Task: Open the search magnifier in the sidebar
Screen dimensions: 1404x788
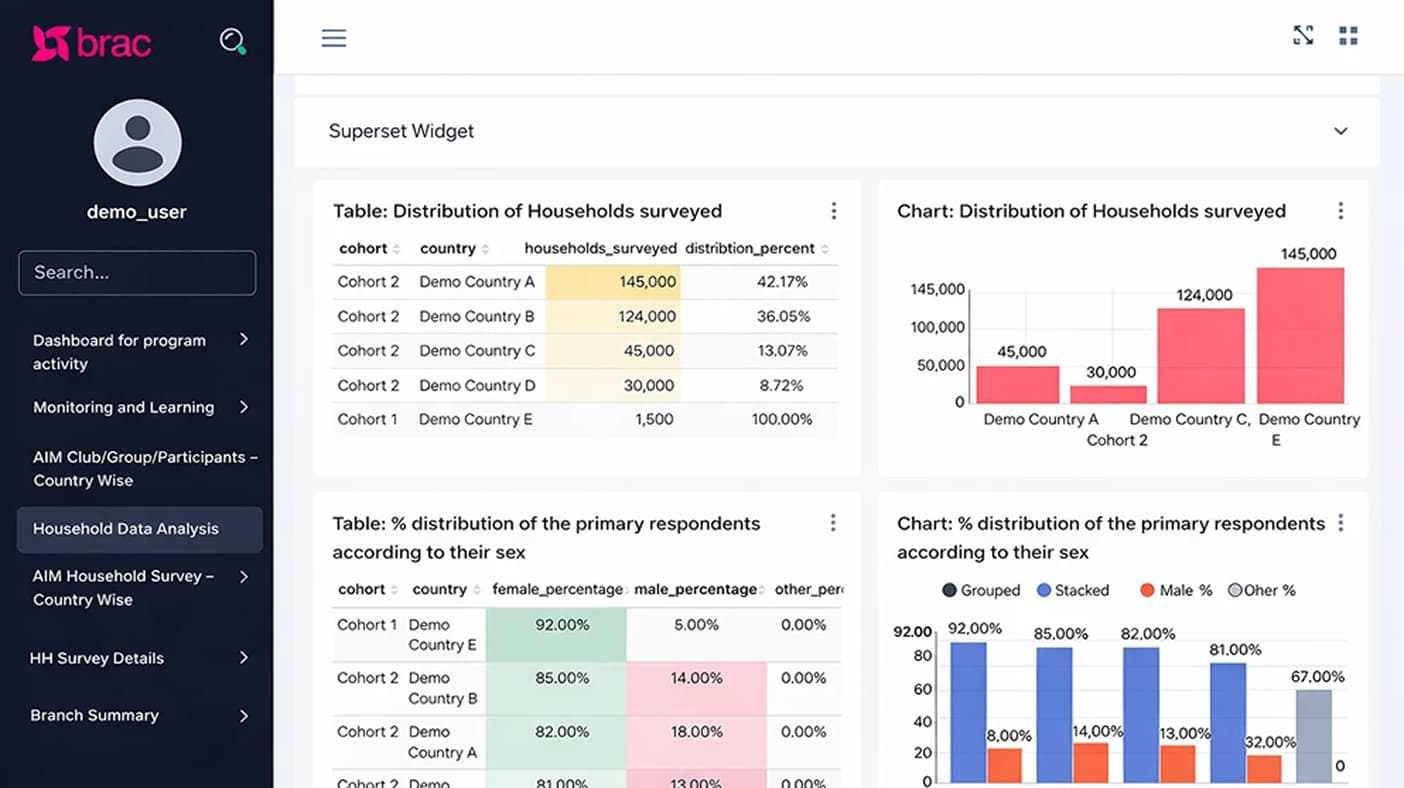Action: click(x=232, y=40)
